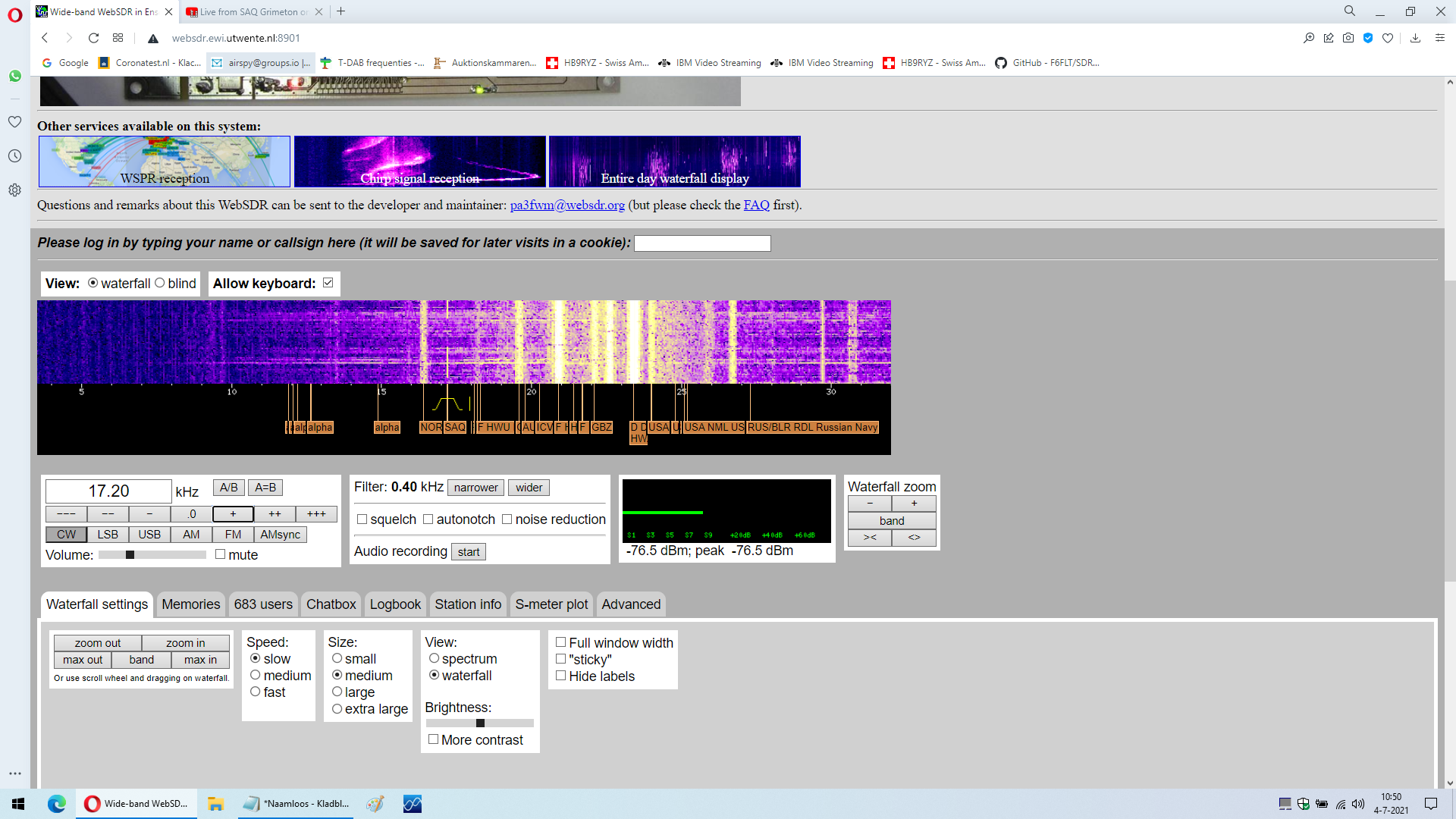Click the name or callsign input field
The width and height of the screenshot is (1456, 819).
pos(702,243)
